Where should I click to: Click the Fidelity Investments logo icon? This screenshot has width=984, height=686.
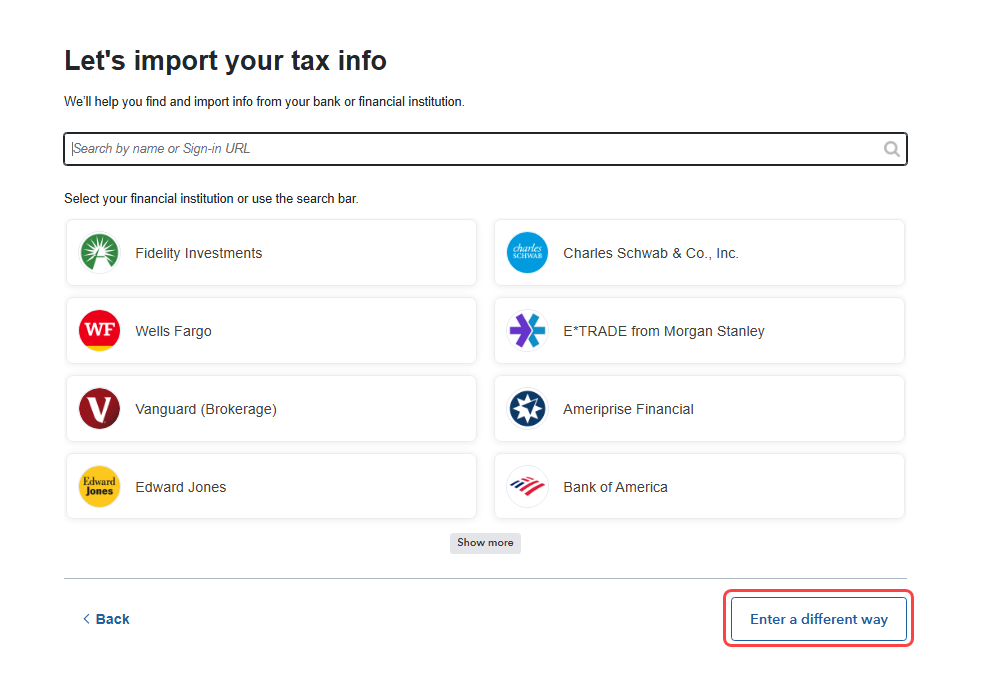[x=99, y=252]
